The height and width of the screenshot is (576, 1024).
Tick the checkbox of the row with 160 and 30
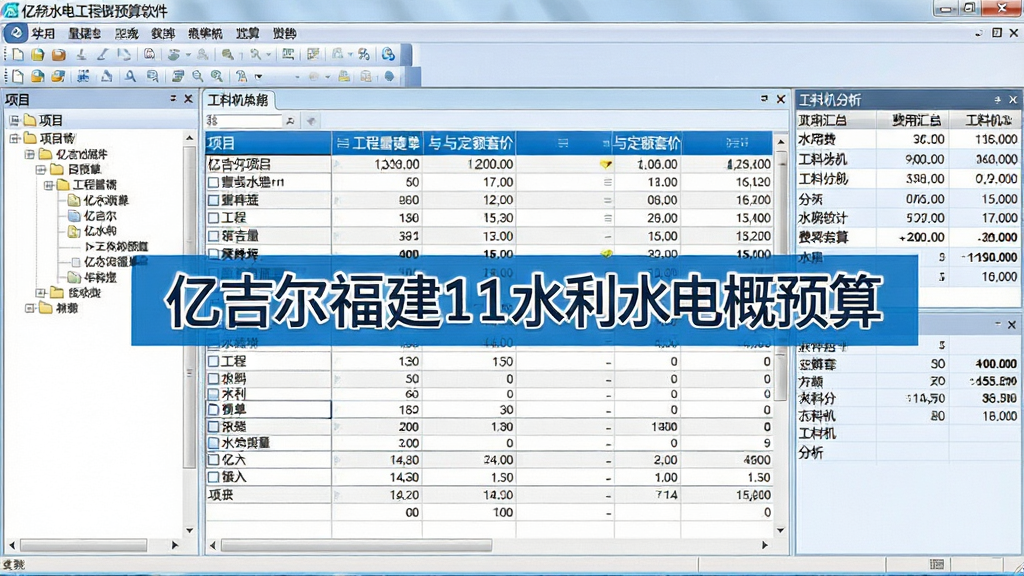pos(214,409)
